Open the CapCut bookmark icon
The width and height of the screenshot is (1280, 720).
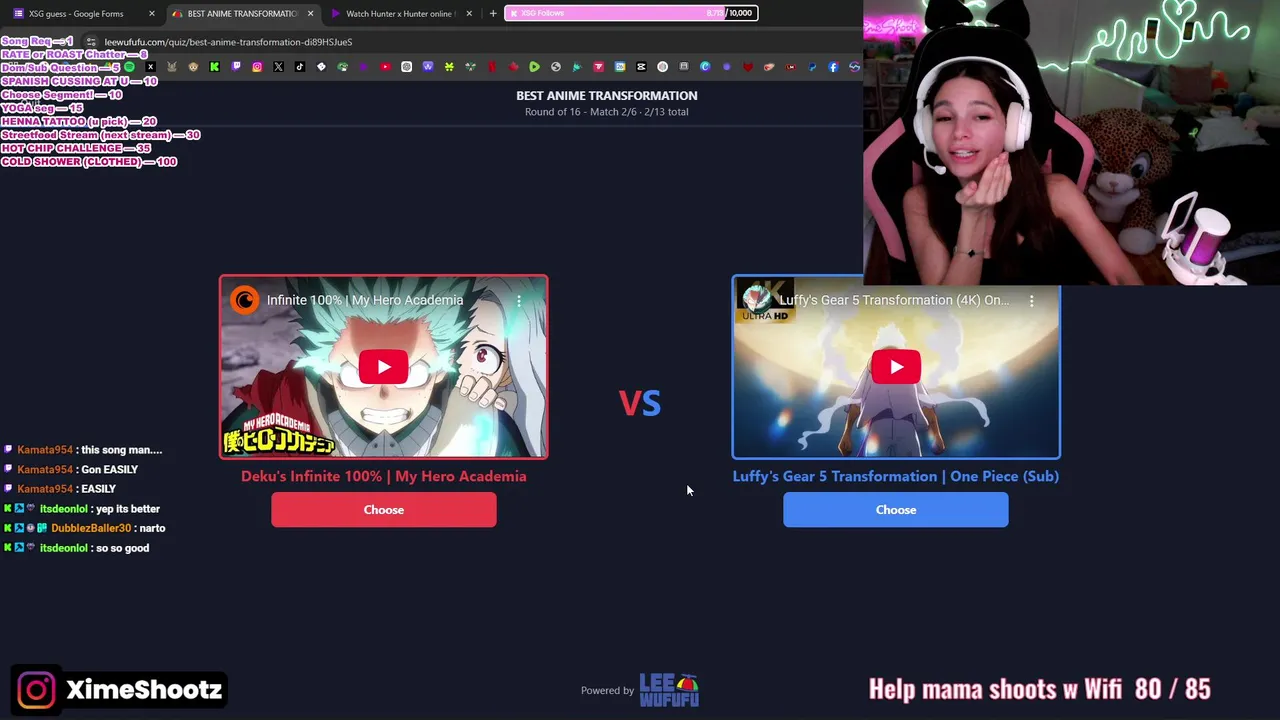tap(641, 67)
